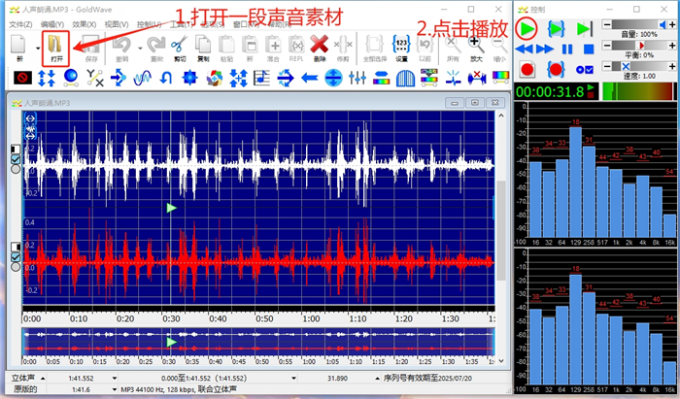680x399 pixels.
Task: Open the reverse blue left-arrow effect
Action: click(309, 78)
